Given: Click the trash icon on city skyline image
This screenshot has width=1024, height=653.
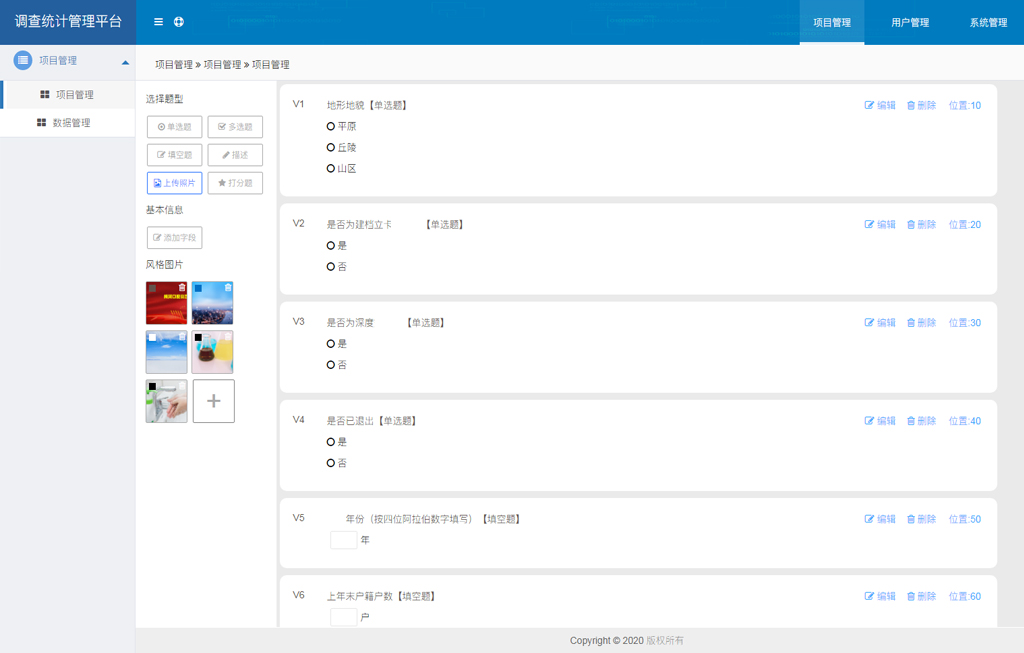Looking at the screenshot, I should pos(228,288).
